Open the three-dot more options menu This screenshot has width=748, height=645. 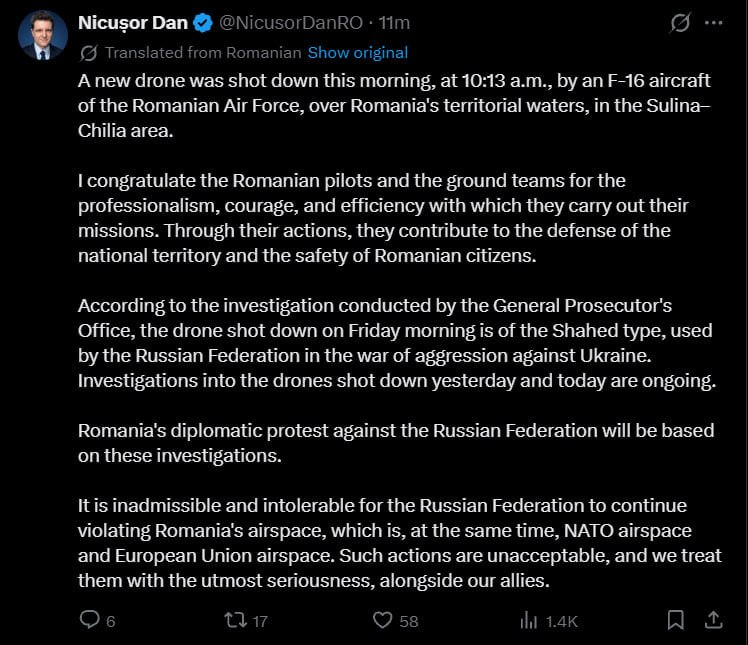(713, 22)
